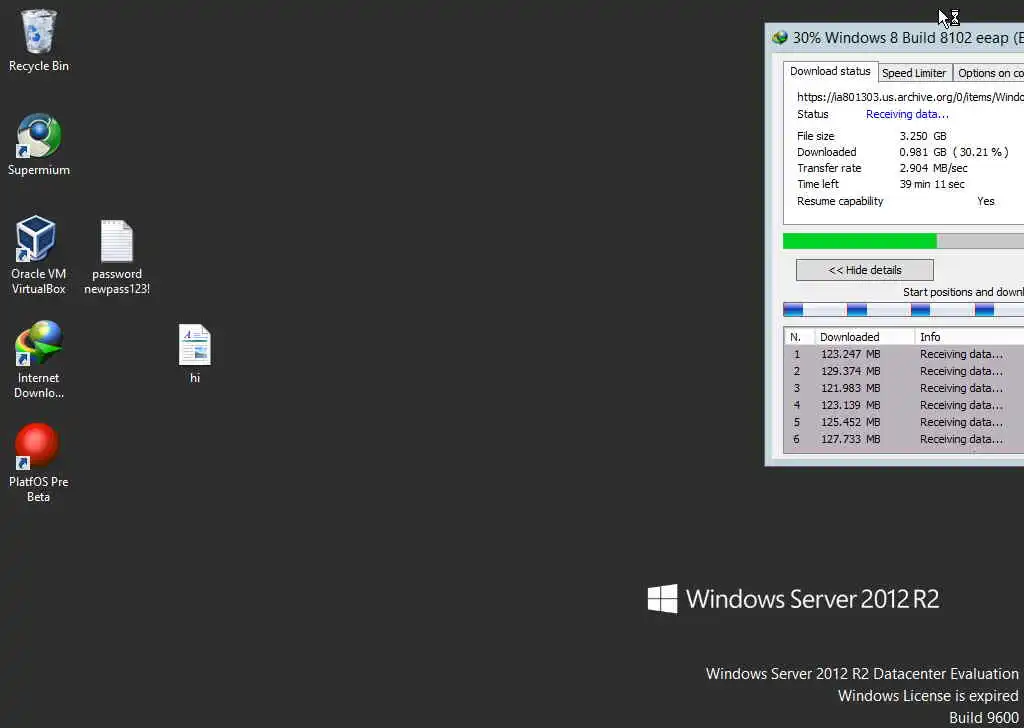Click the Downloaded column header

point(865,337)
